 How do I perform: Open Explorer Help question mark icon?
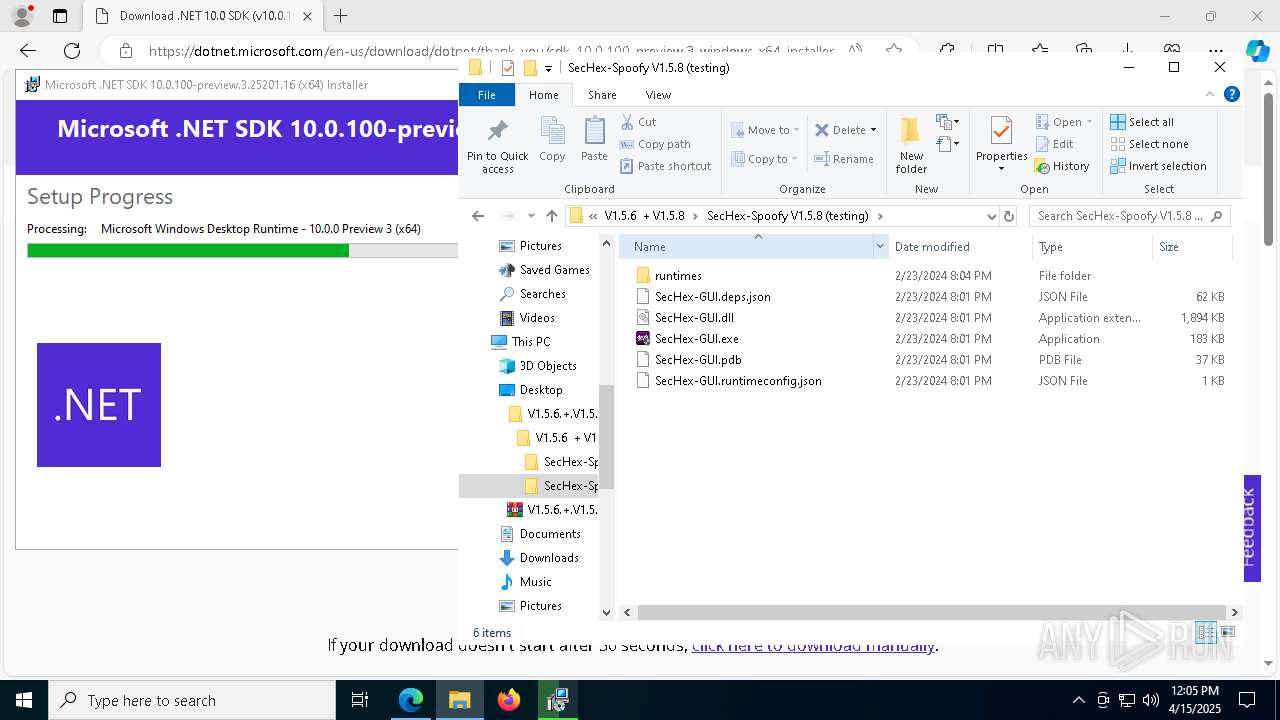(1232, 94)
